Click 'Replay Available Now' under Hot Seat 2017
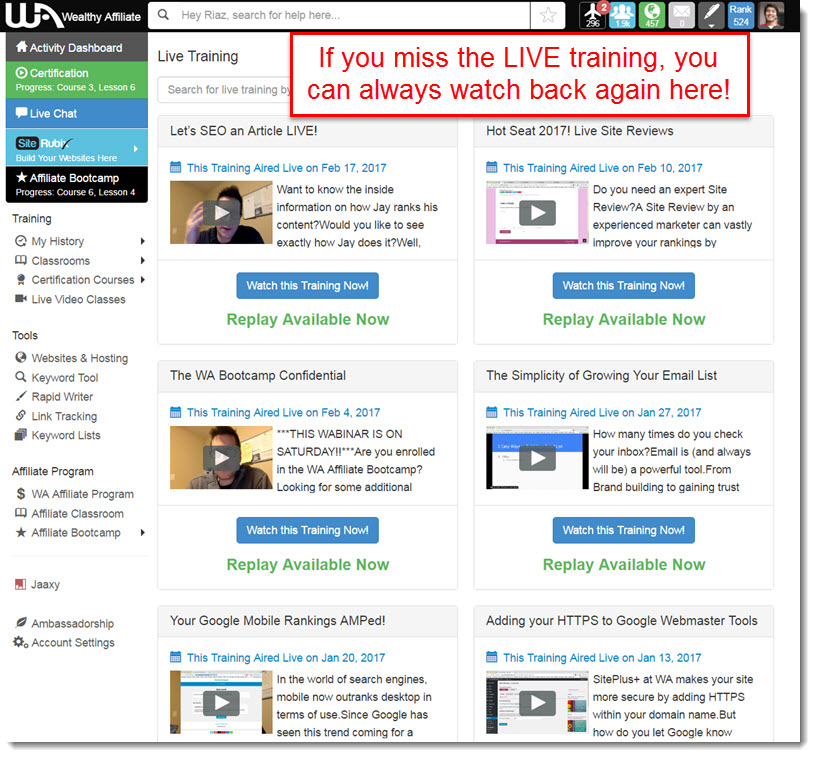 (x=624, y=319)
